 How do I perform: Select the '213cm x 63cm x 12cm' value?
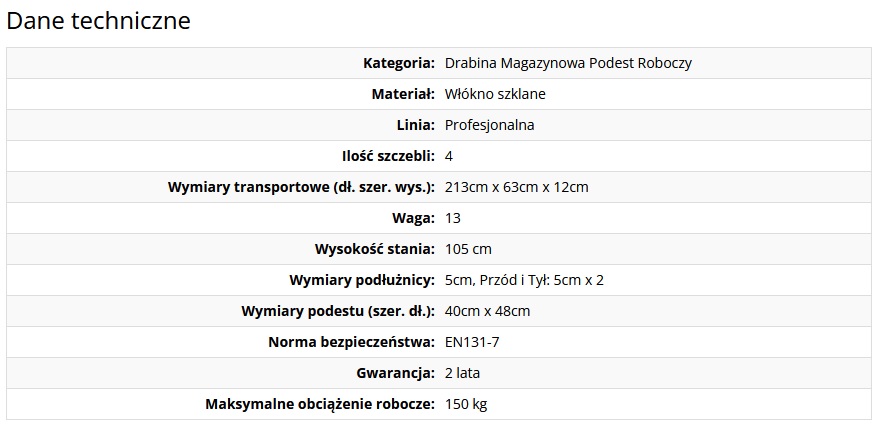pyautogui.click(x=516, y=187)
